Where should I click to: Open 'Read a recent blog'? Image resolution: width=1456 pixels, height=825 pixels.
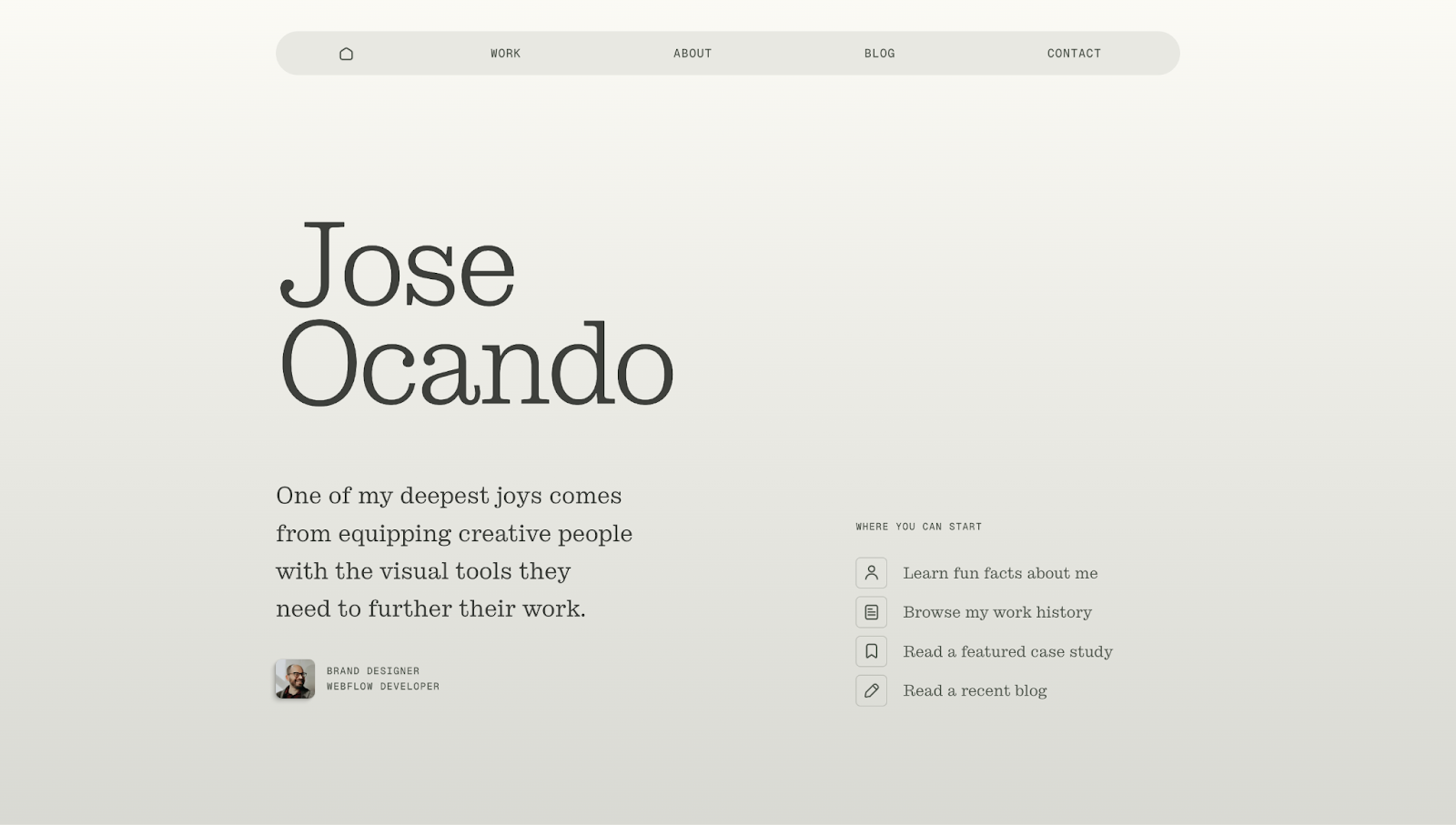coord(975,690)
